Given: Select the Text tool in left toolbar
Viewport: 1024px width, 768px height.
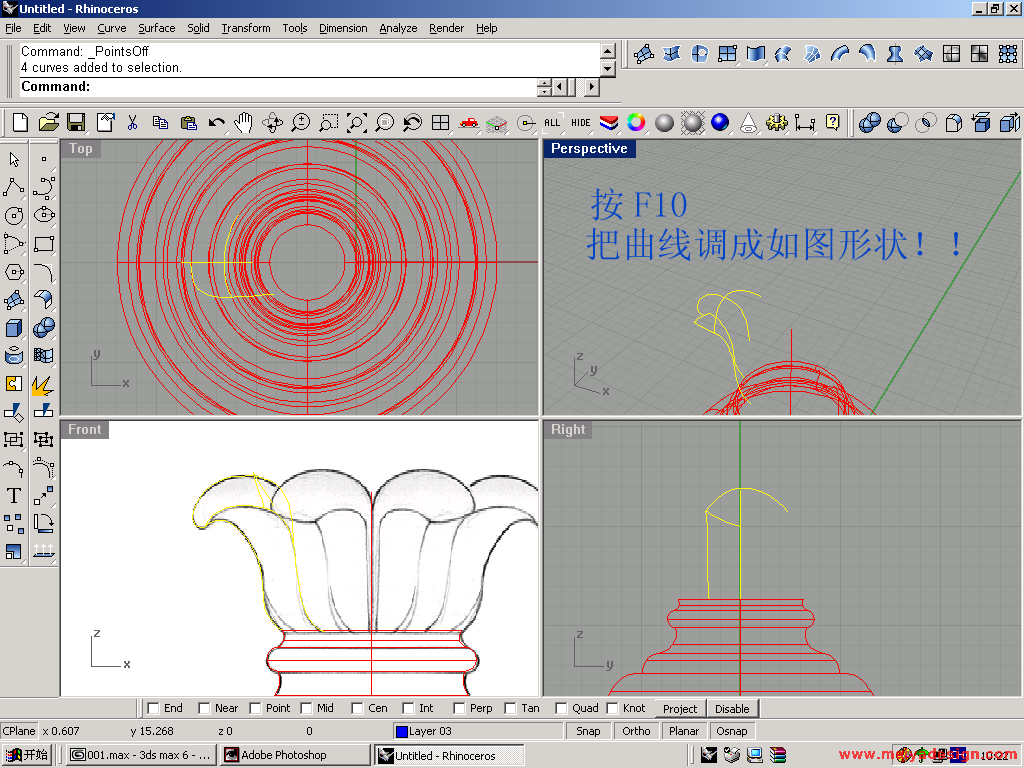Looking at the screenshot, I should [x=14, y=495].
